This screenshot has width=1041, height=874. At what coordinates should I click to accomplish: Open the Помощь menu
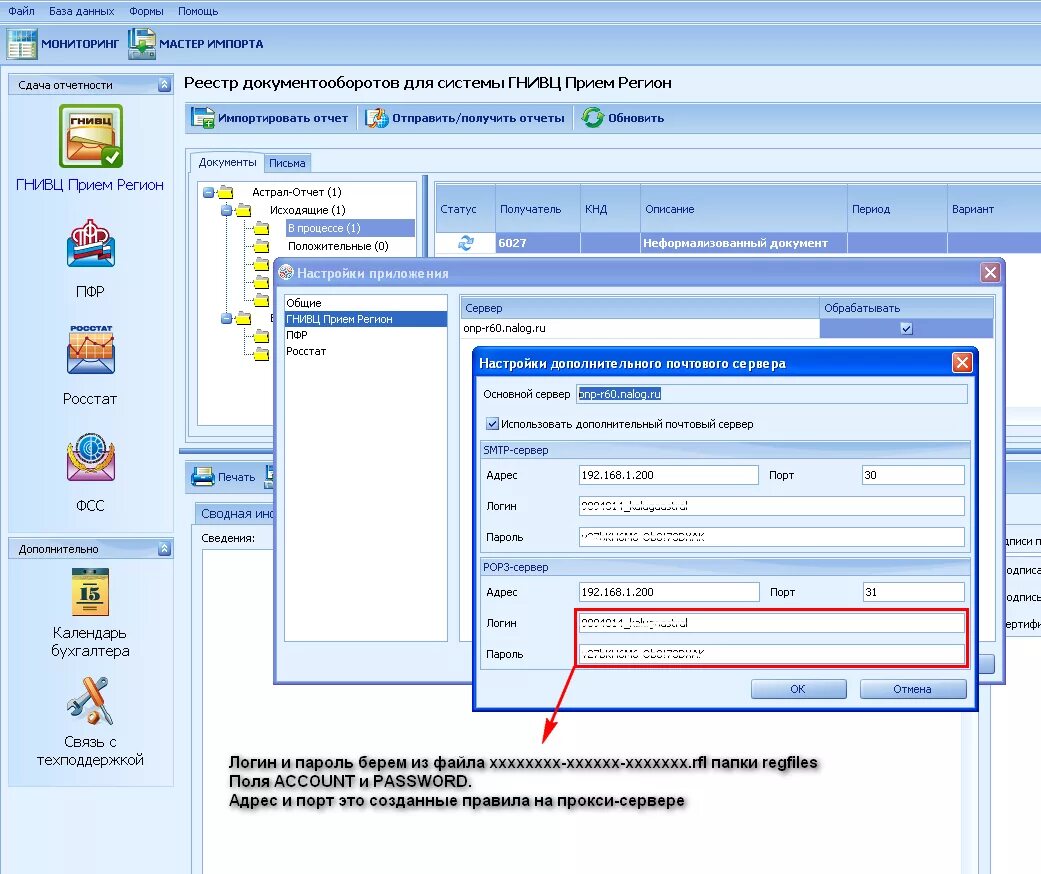[x=198, y=11]
